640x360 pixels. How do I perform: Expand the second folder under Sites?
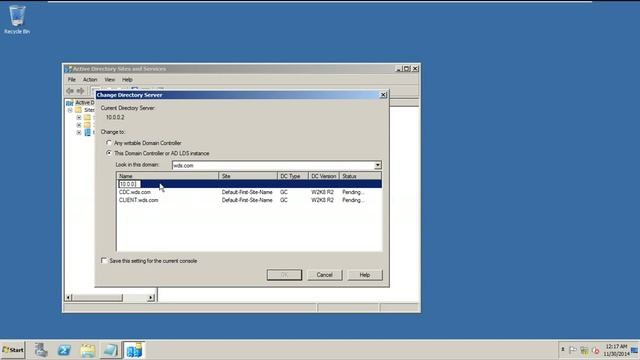pos(79,125)
